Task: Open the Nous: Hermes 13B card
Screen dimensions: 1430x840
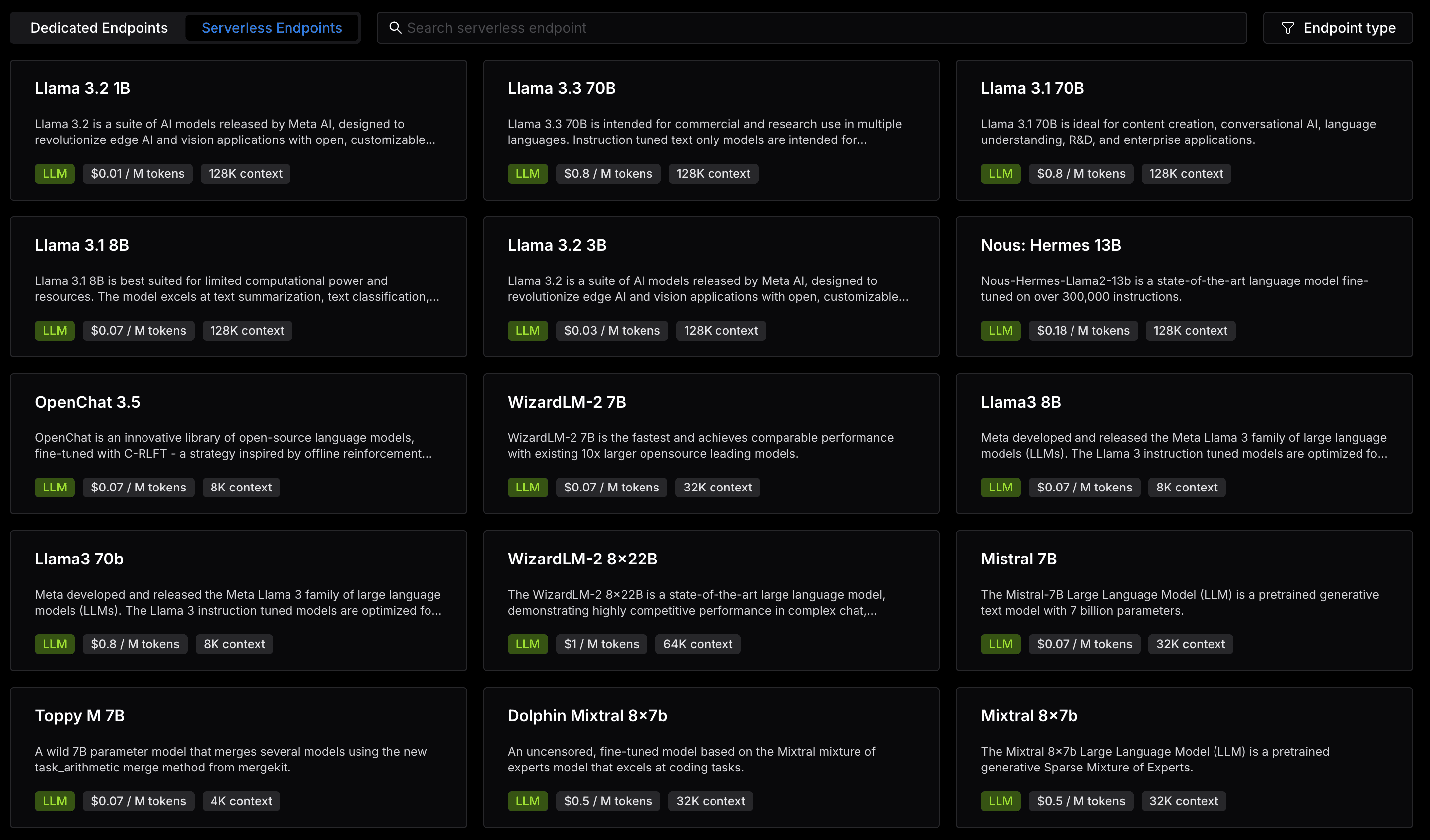Action: pyautogui.click(x=1184, y=286)
